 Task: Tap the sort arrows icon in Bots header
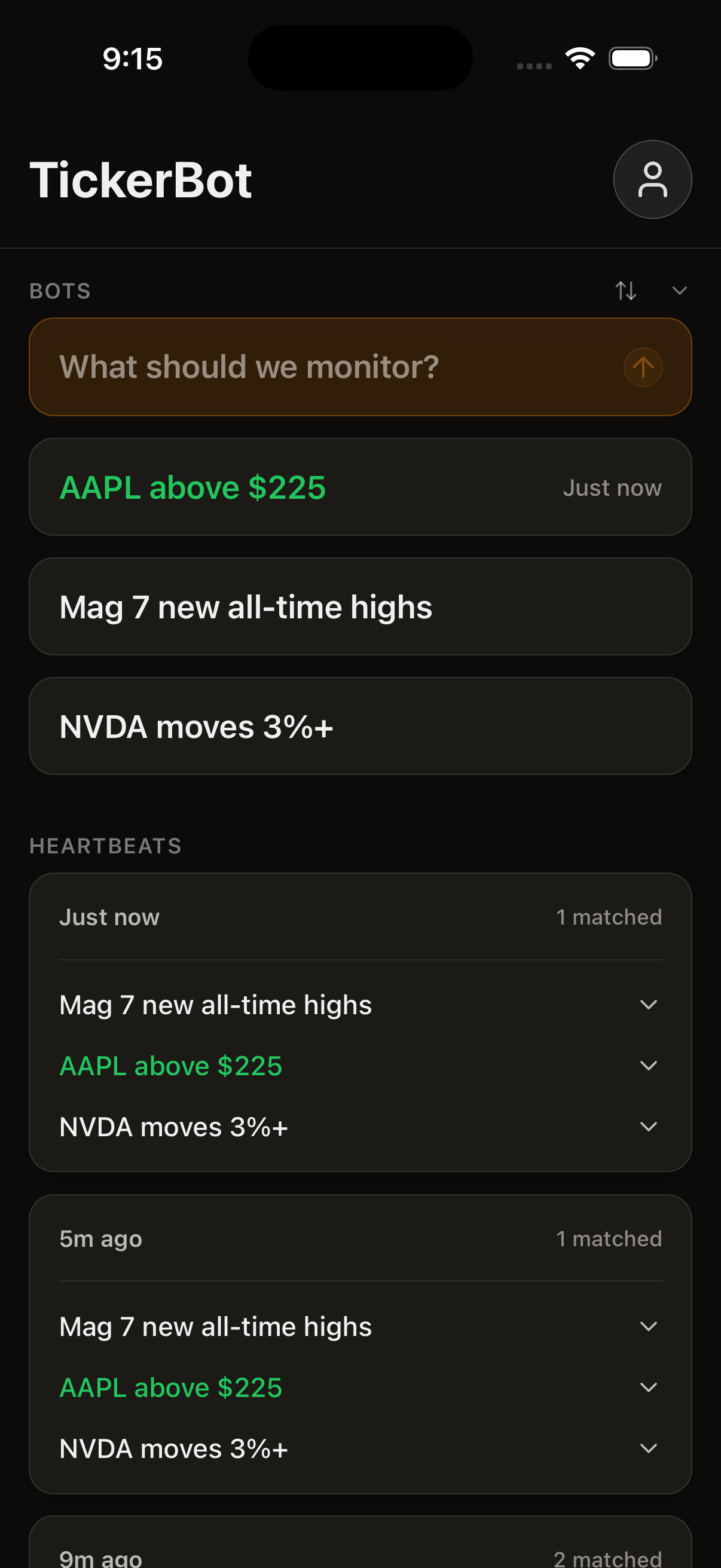pos(625,291)
